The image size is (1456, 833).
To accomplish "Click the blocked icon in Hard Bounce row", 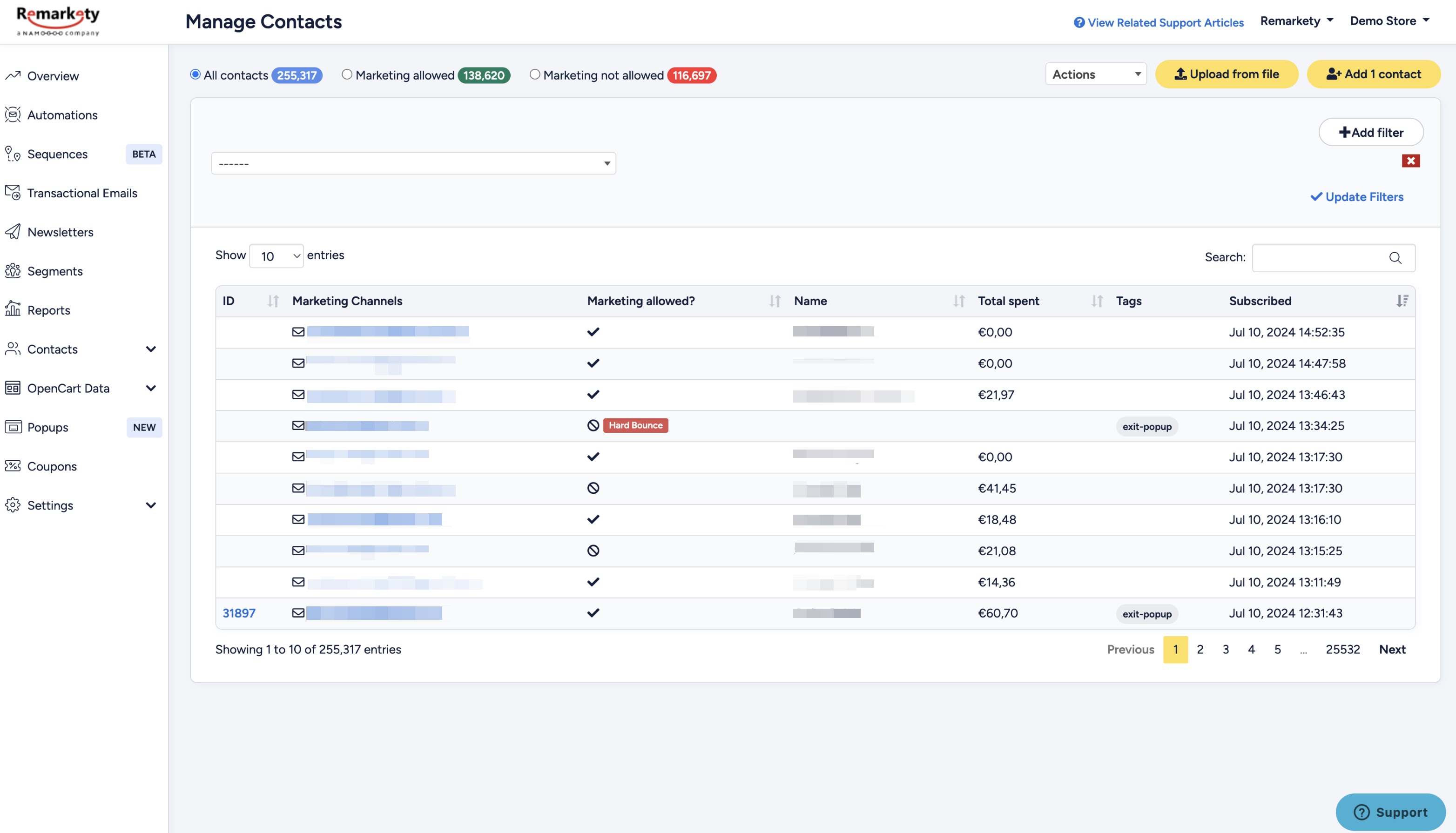I will [x=593, y=425].
